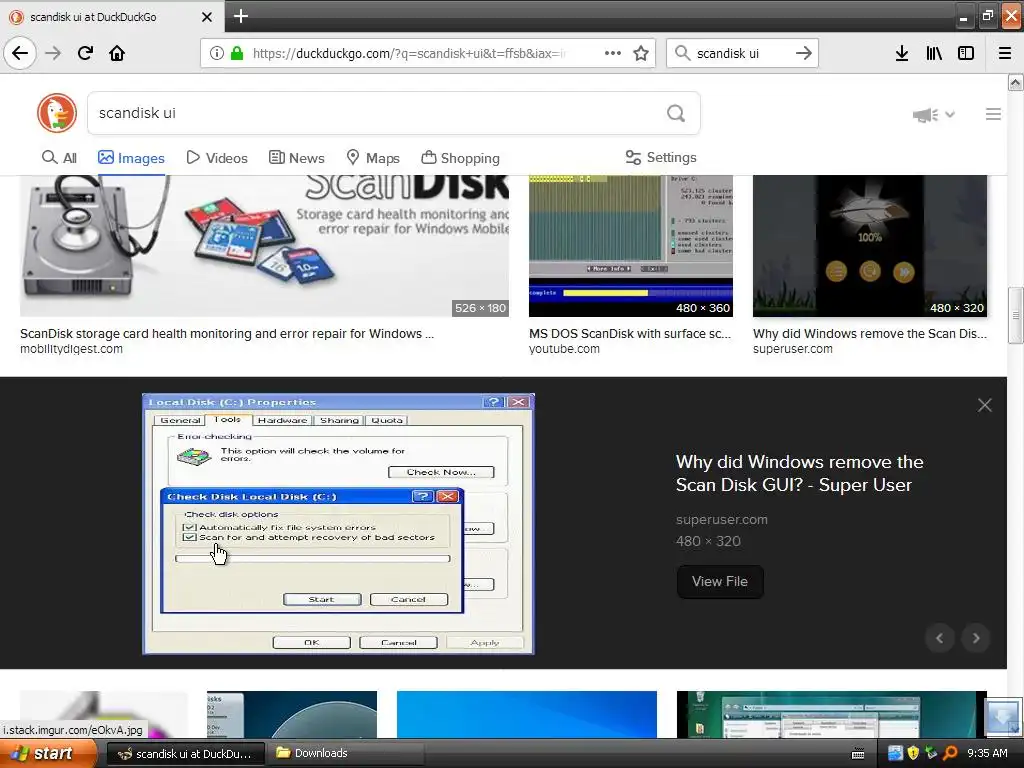
Task: Open the plain blue thumbnail in bottom row
Action: click(527, 714)
